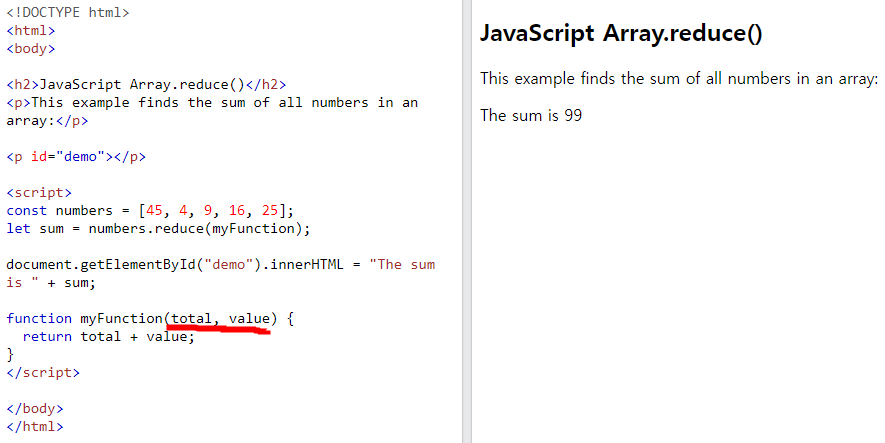This screenshot has width=885, height=443.
Task: Click the "<!DOCTYPE html>" code line
Action: [68, 12]
